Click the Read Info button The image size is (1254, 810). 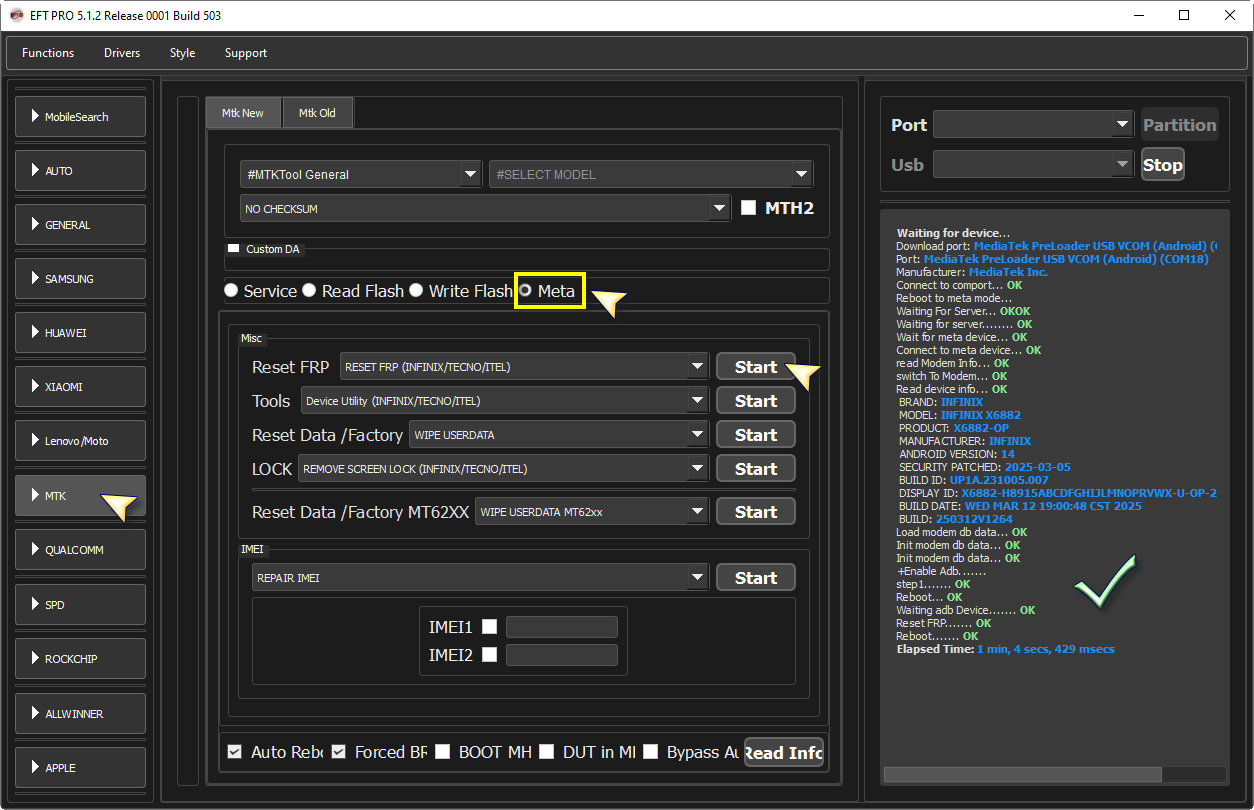pos(784,753)
